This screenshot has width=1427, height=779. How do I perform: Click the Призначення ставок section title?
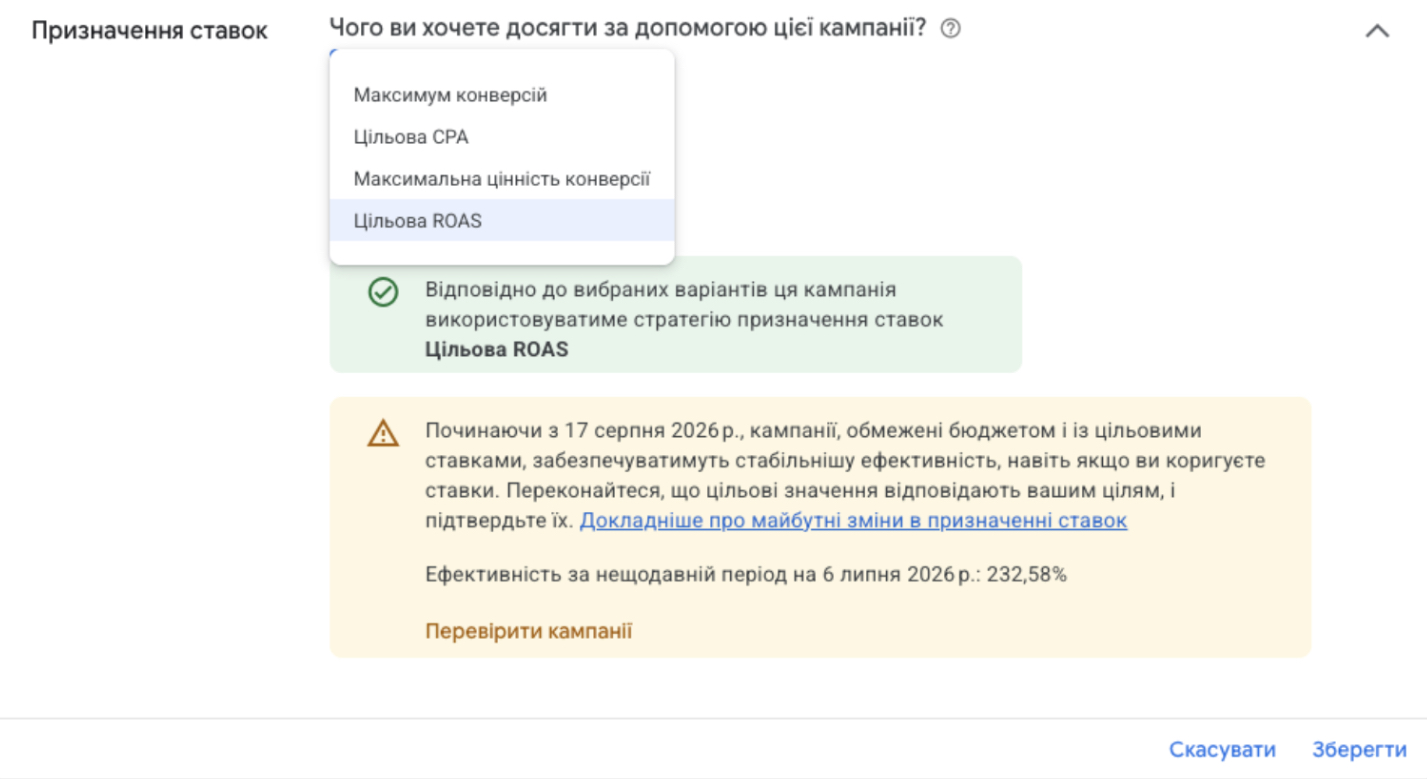pyautogui.click(x=150, y=30)
